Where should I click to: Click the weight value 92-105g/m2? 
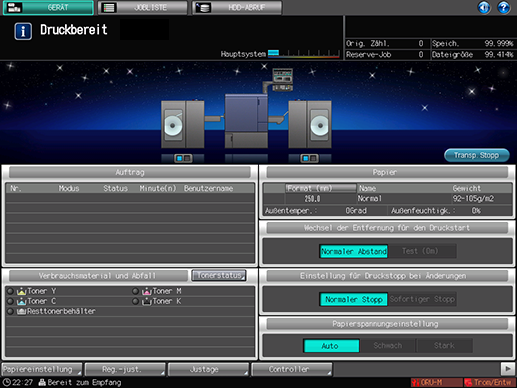[x=473, y=199]
